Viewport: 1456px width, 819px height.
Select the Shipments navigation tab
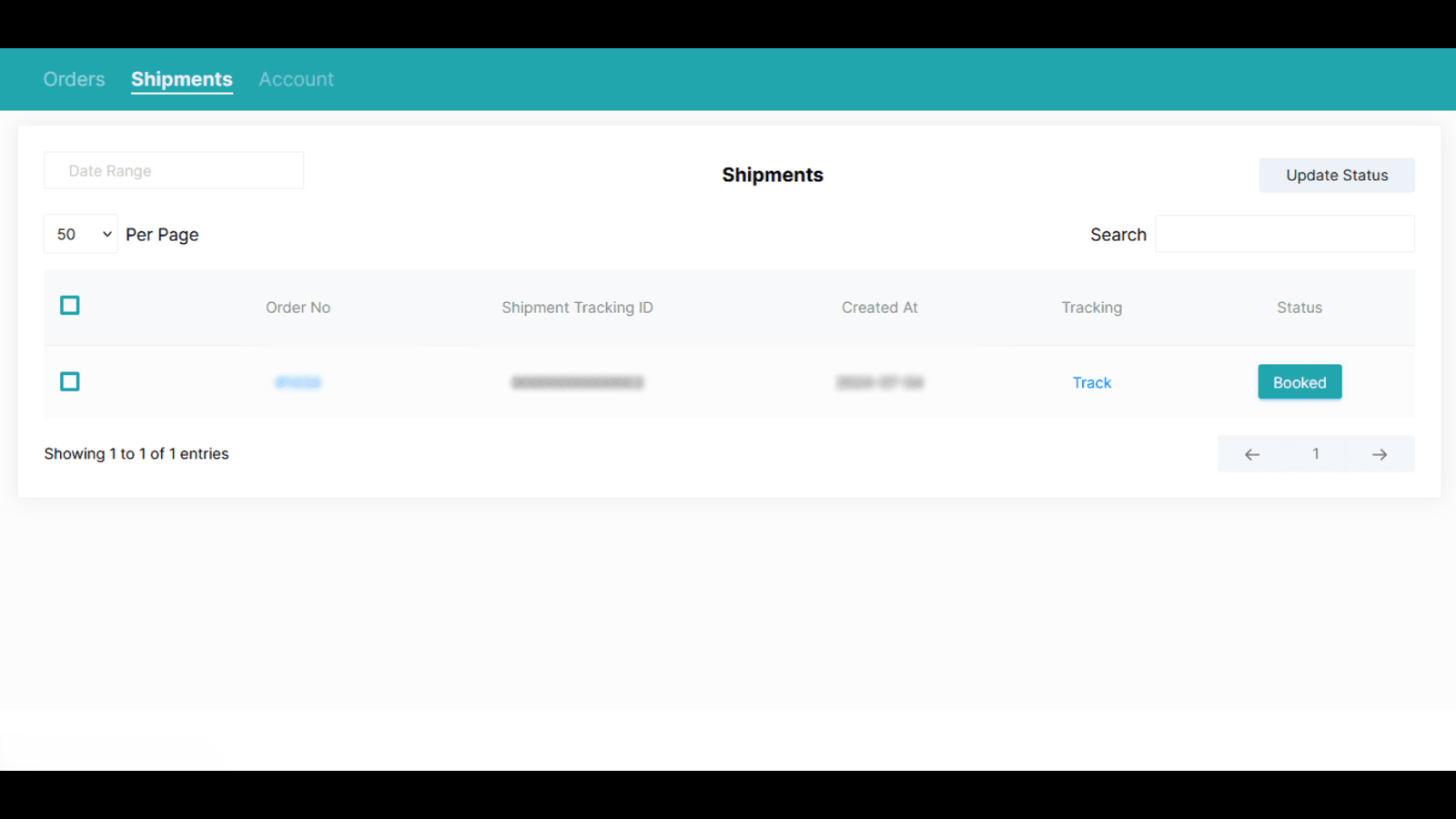(x=181, y=79)
